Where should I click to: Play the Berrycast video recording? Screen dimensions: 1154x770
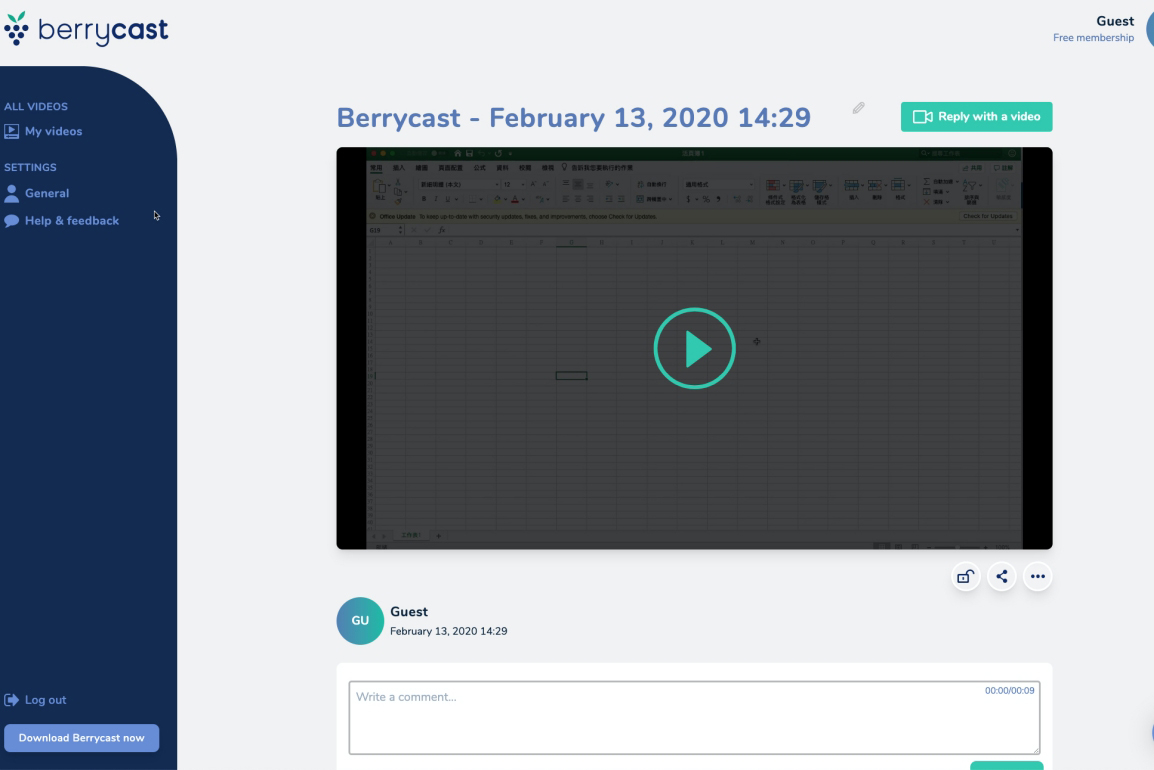point(694,348)
